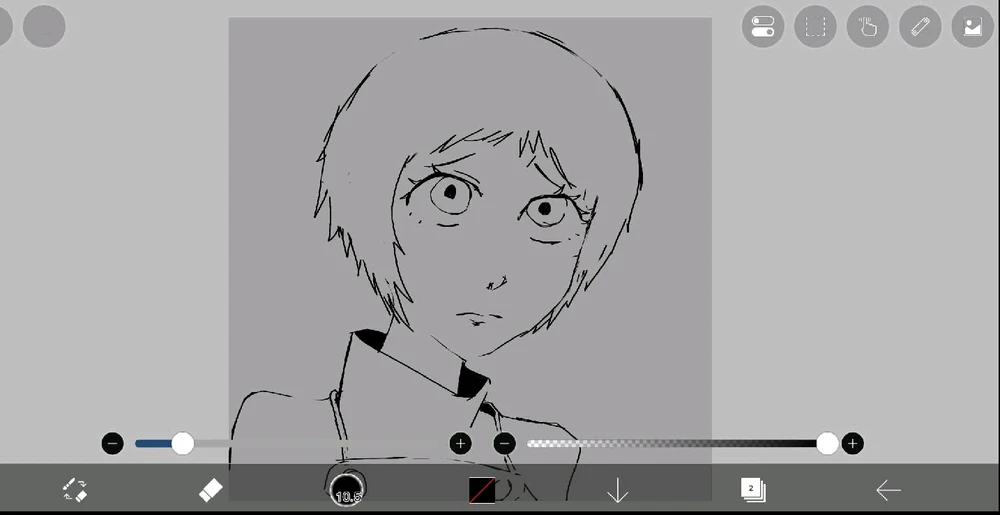This screenshot has width=1000, height=515.
Task: Tap the fully visible blank round button at top left
Action: pos(44,27)
